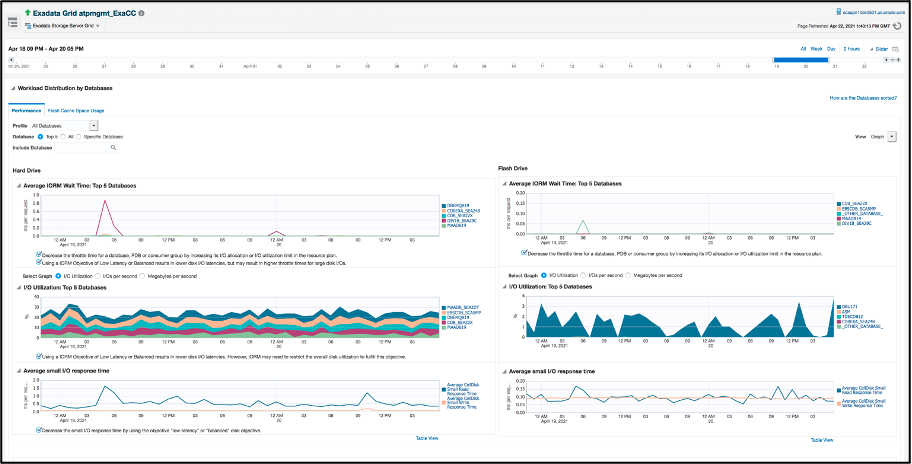
Task: Collapse Flash Drive I/O Utilization panel
Action: pyautogui.click(x=505, y=287)
